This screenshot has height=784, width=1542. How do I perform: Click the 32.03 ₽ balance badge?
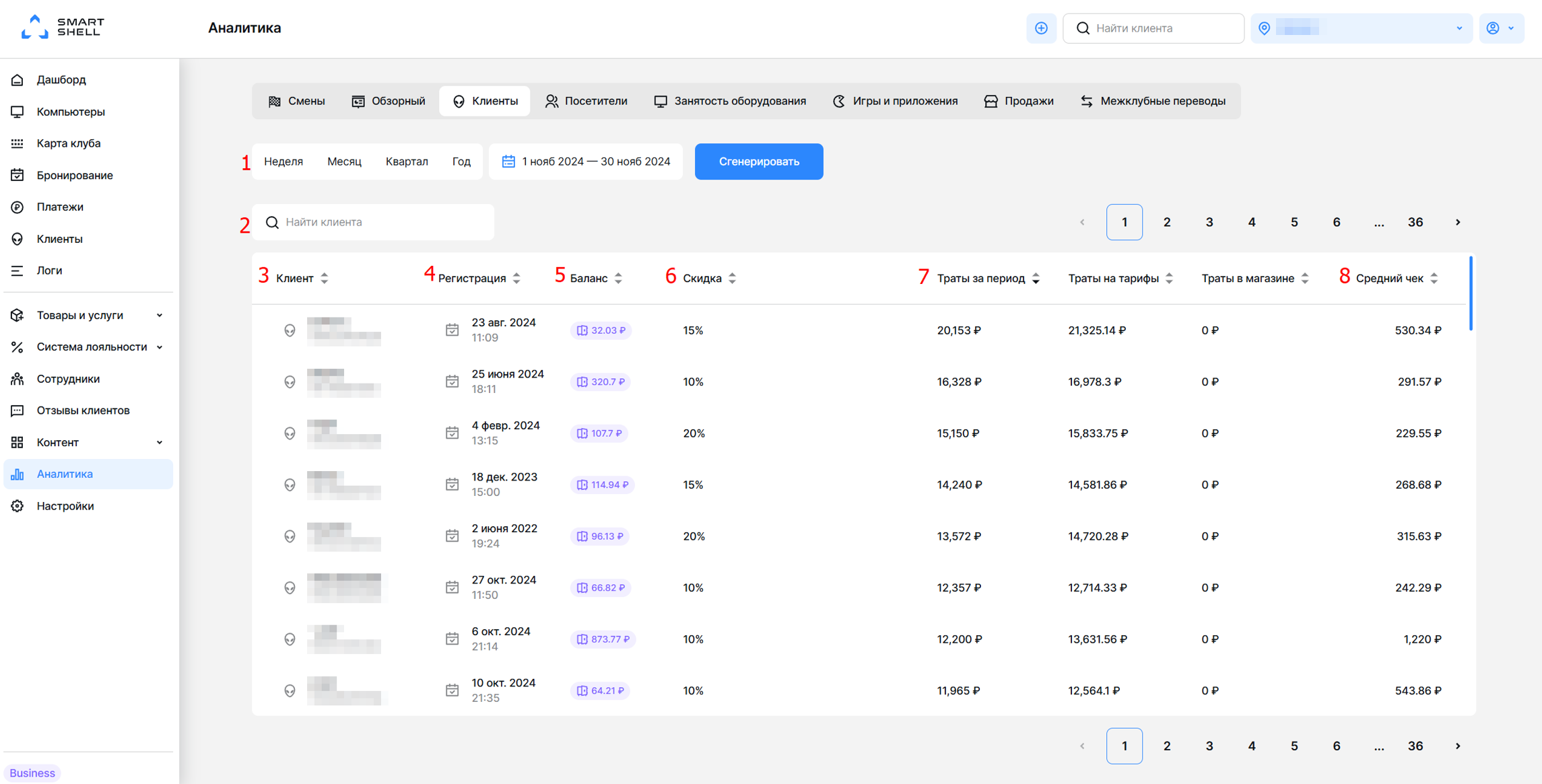[x=601, y=330]
